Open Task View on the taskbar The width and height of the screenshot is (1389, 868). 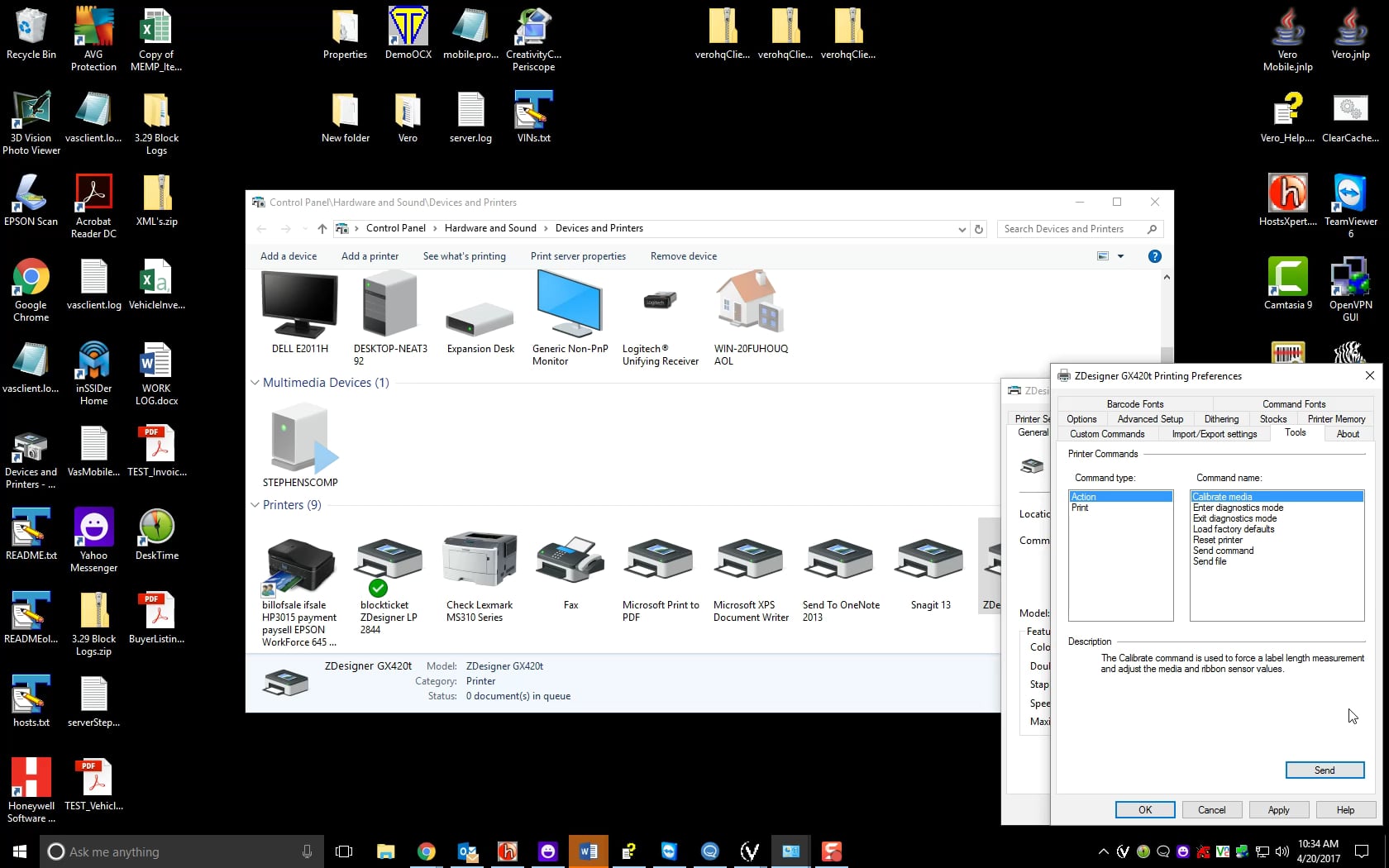(x=343, y=851)
